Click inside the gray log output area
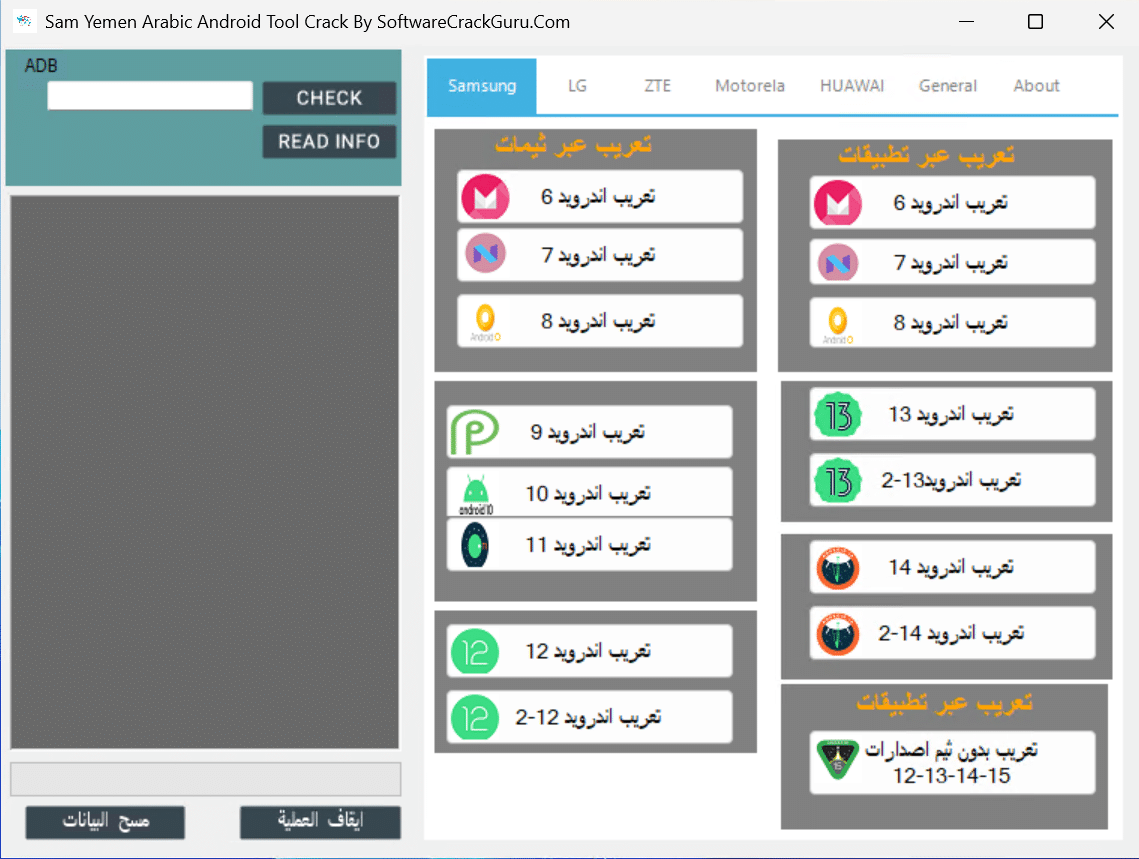1139x859 pixels. 204,472
